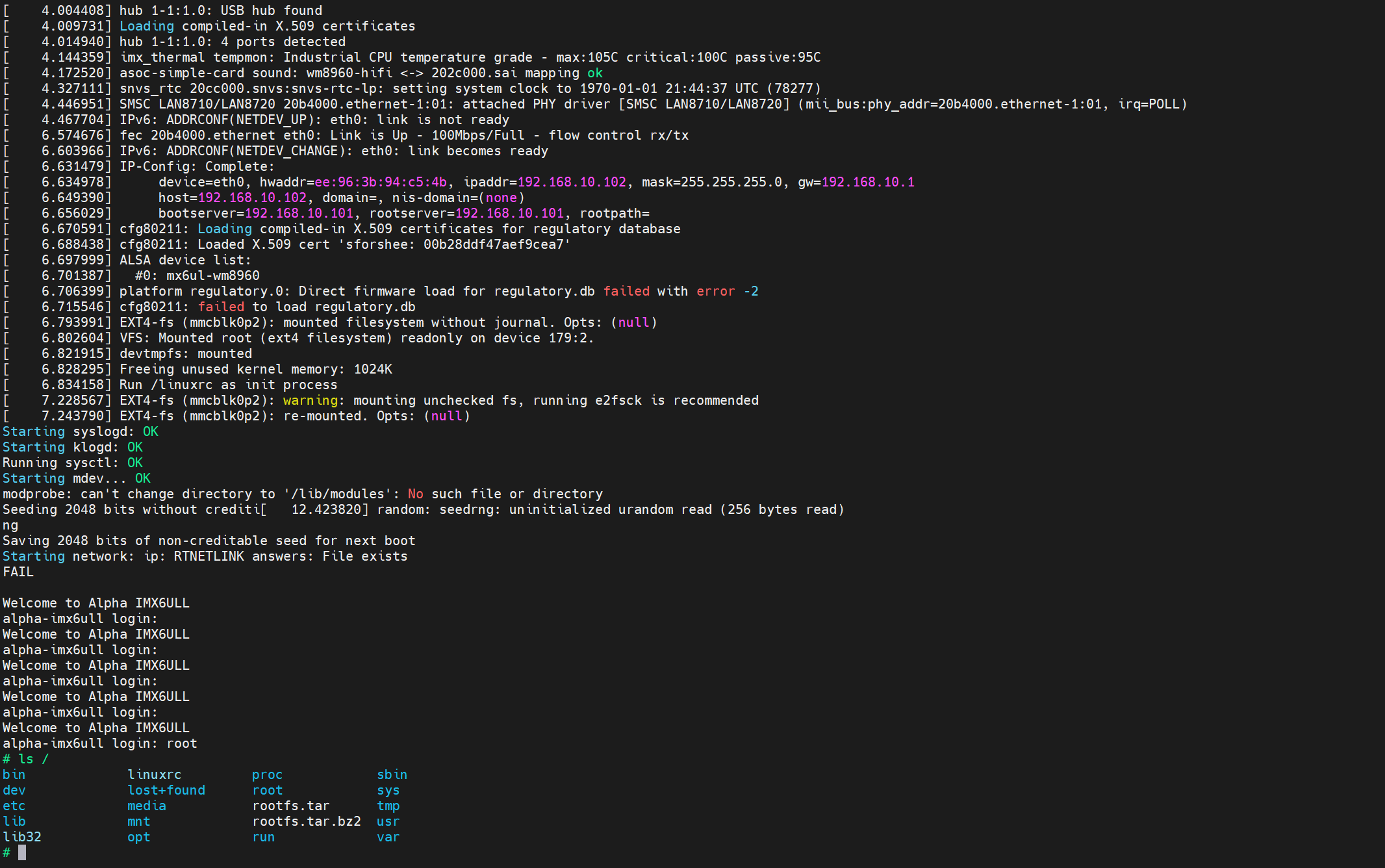Click the lib32 directory entry
Viewport: 1385px width, 868px height.
click(x=22, y=837)
